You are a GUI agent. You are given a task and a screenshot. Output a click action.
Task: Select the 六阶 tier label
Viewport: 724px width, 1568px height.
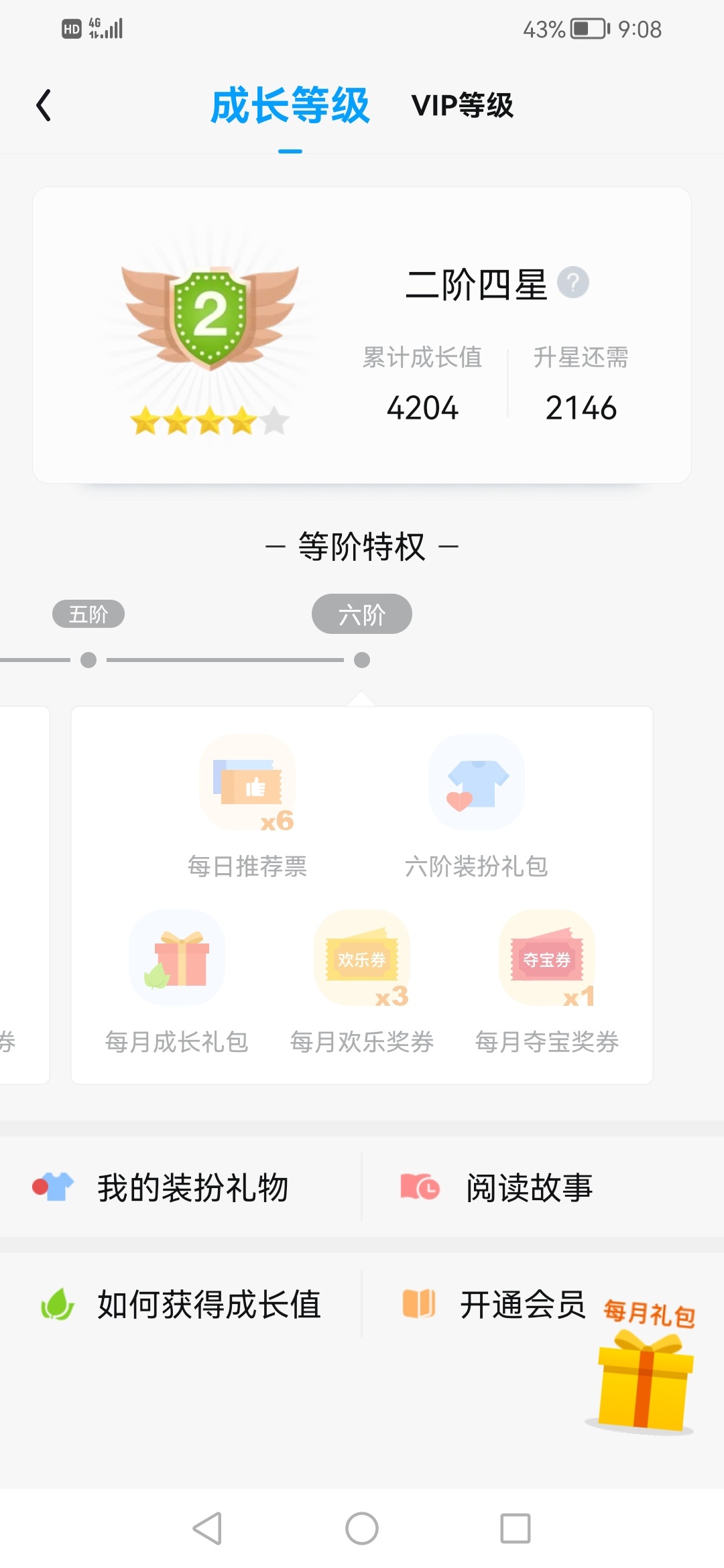(x=362, y=614)
